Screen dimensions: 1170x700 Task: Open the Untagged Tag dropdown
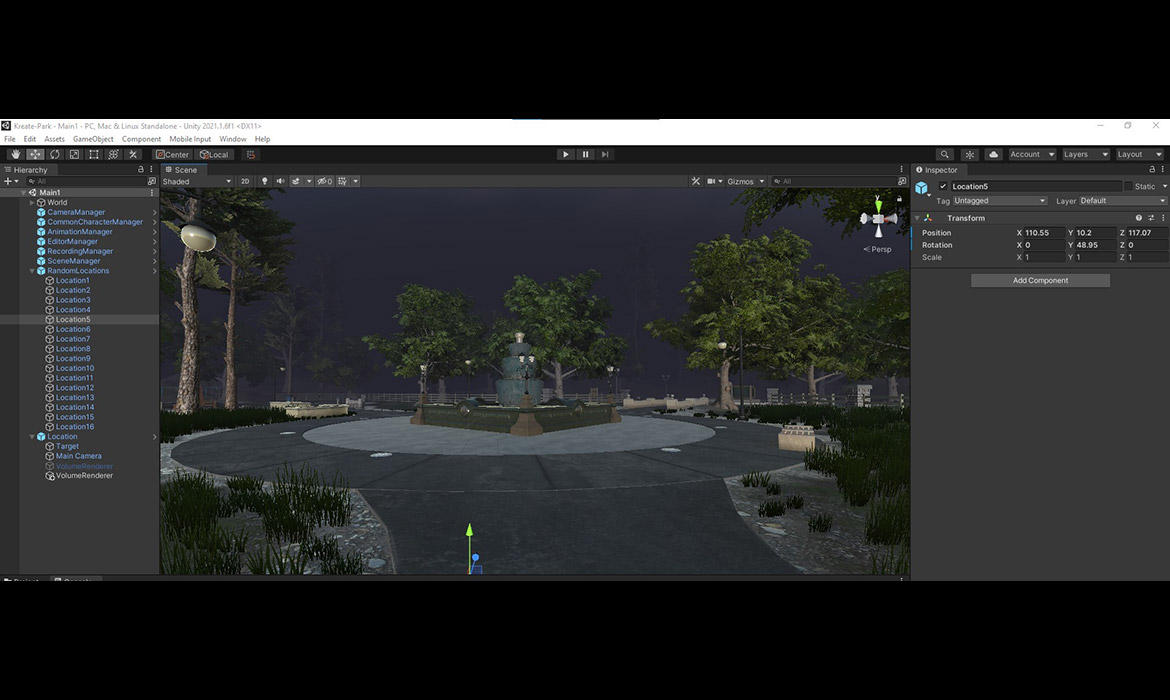point(999,201)
